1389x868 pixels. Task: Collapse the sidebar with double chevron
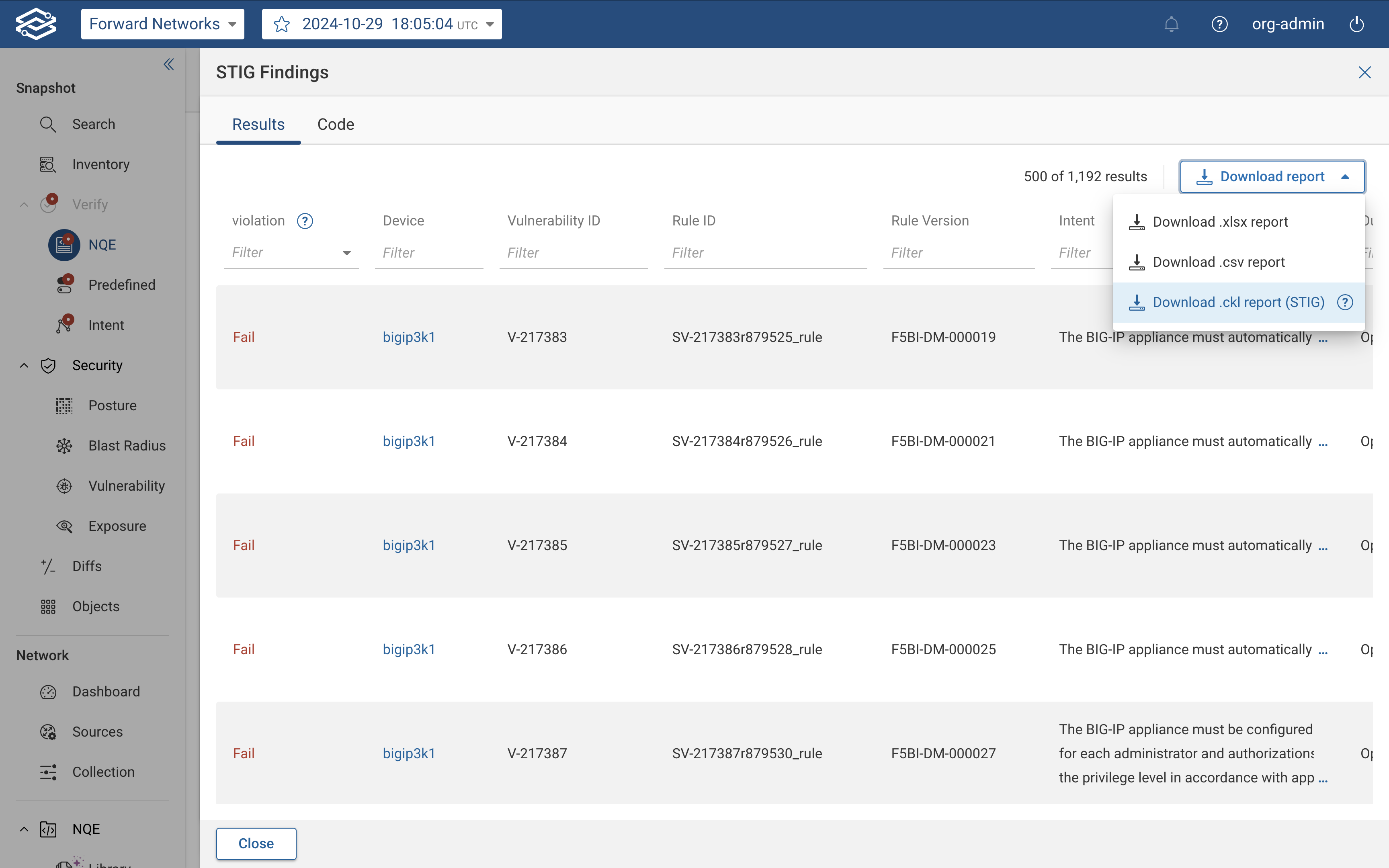(169, 64)
